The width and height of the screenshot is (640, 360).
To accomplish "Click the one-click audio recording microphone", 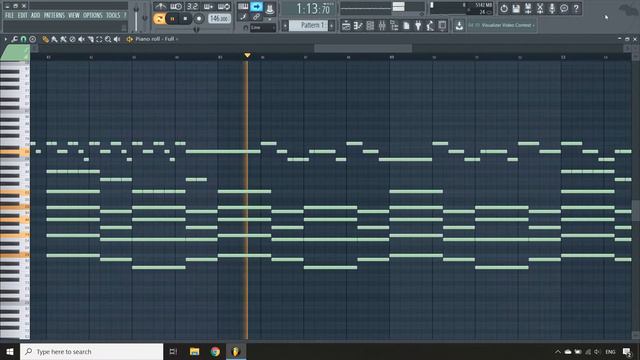I will click(x=552, y=8).
